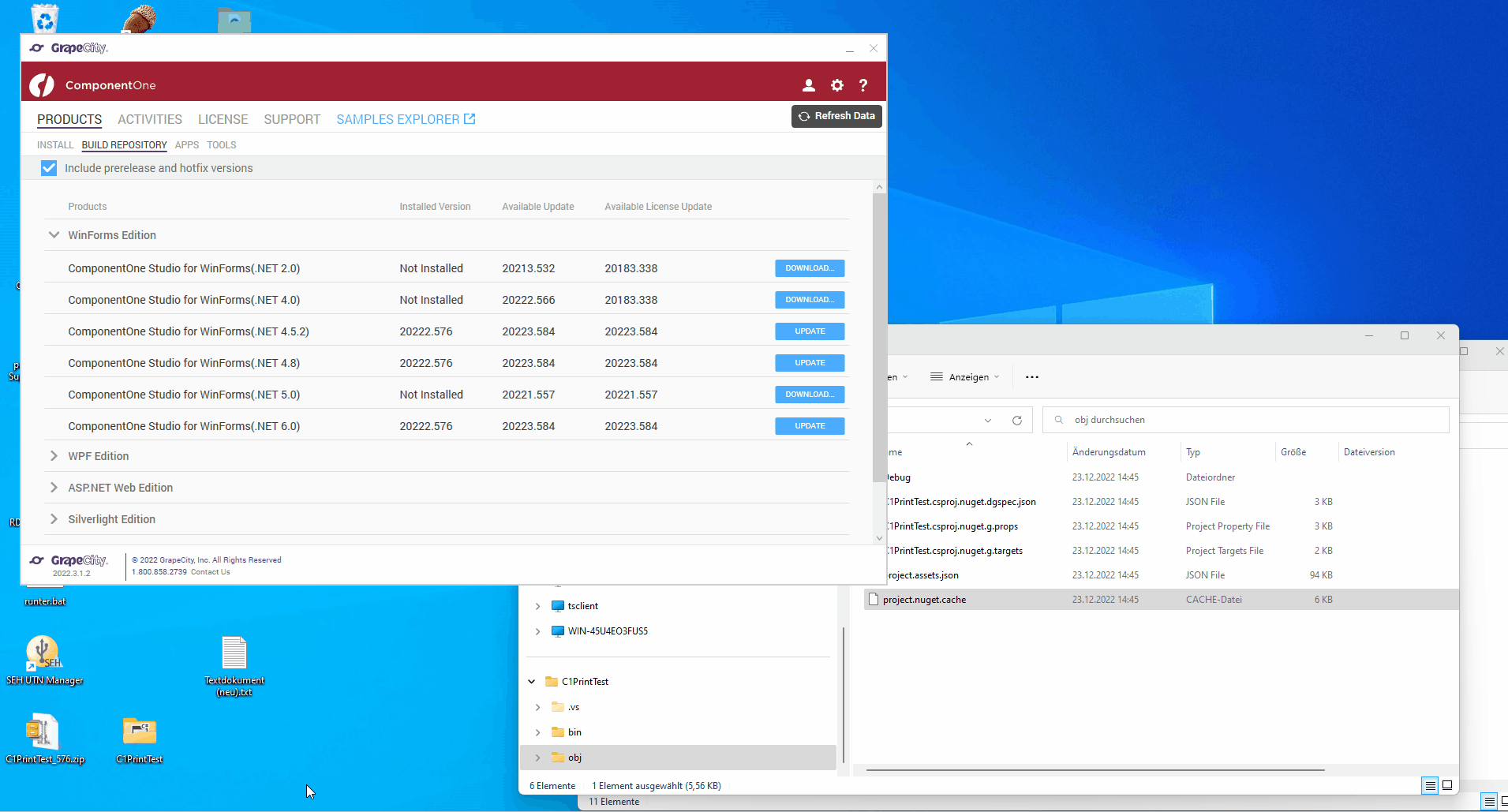Screen dimensions: 1508x812
Task: Select C1PrintTest.csproj.nuget.g.targets file row
Action: [x=1162, y=551]
